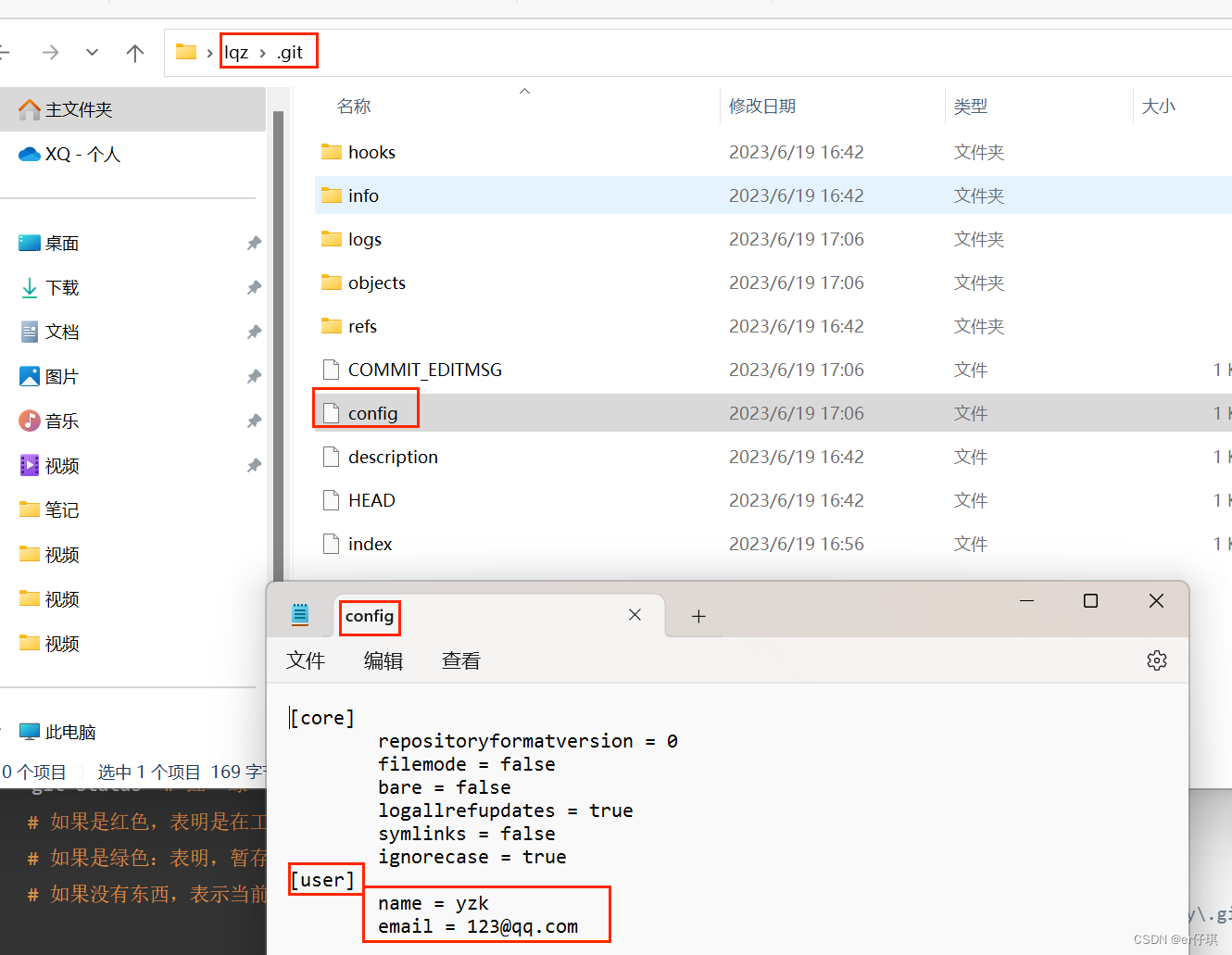The image size is (1232, 955).
Task: Click the logs folder icon
Action: [332, 238]
